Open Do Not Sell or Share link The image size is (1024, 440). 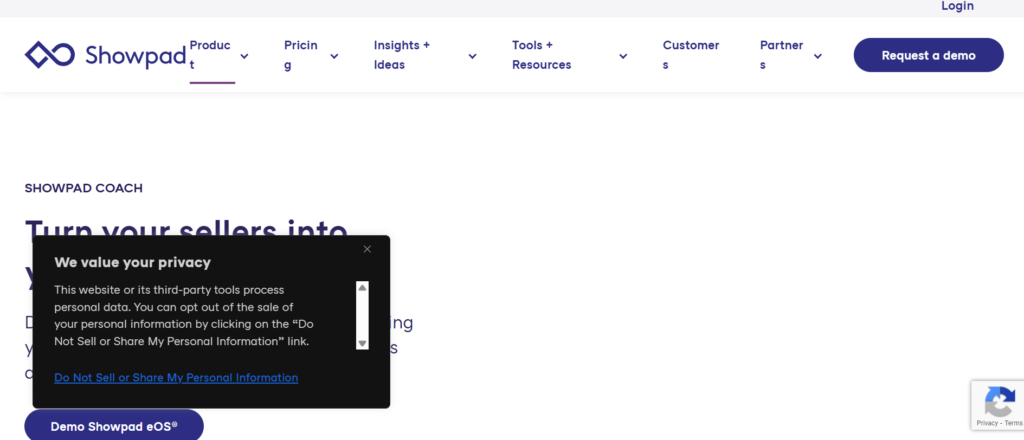[x=176, y=378]
